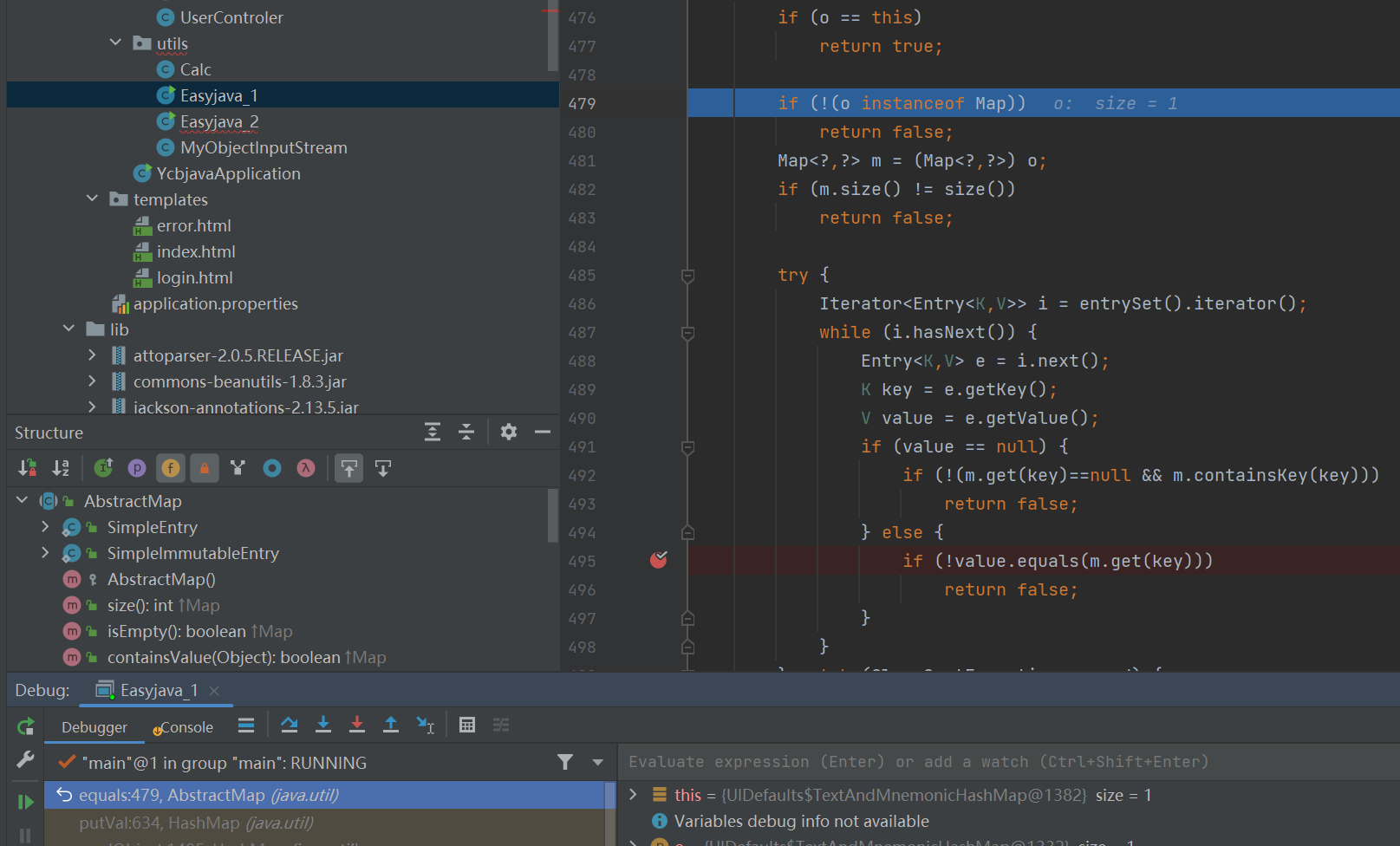Hide the Structure panel
This screenshot has height=846, width=1400.
tap(543, 432)
